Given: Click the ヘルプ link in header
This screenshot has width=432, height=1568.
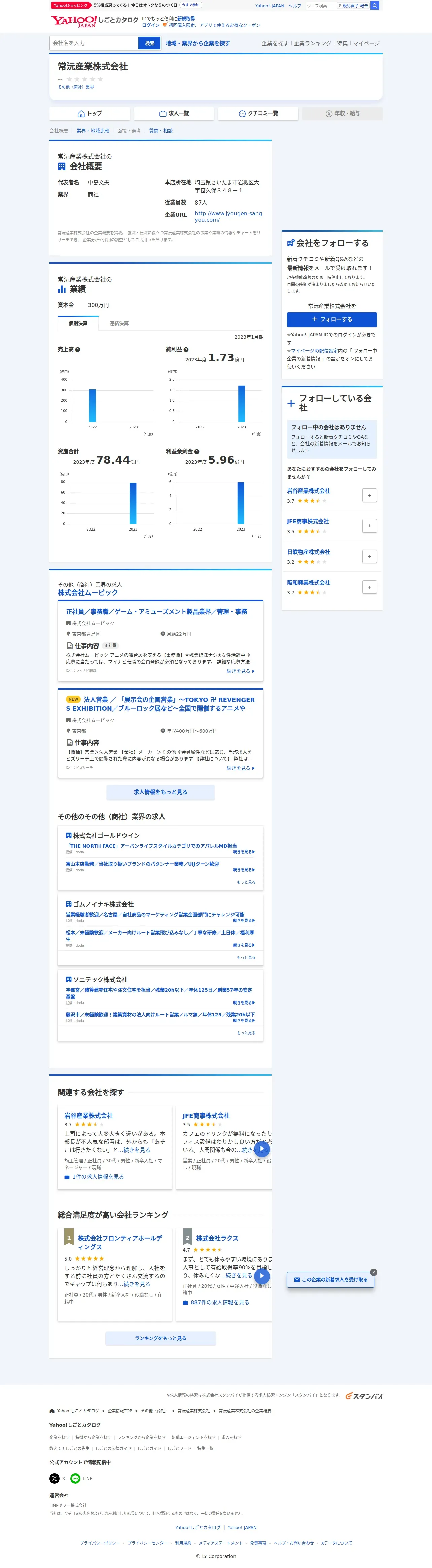Looking at the screenshot, I should [x=294, y=5].
